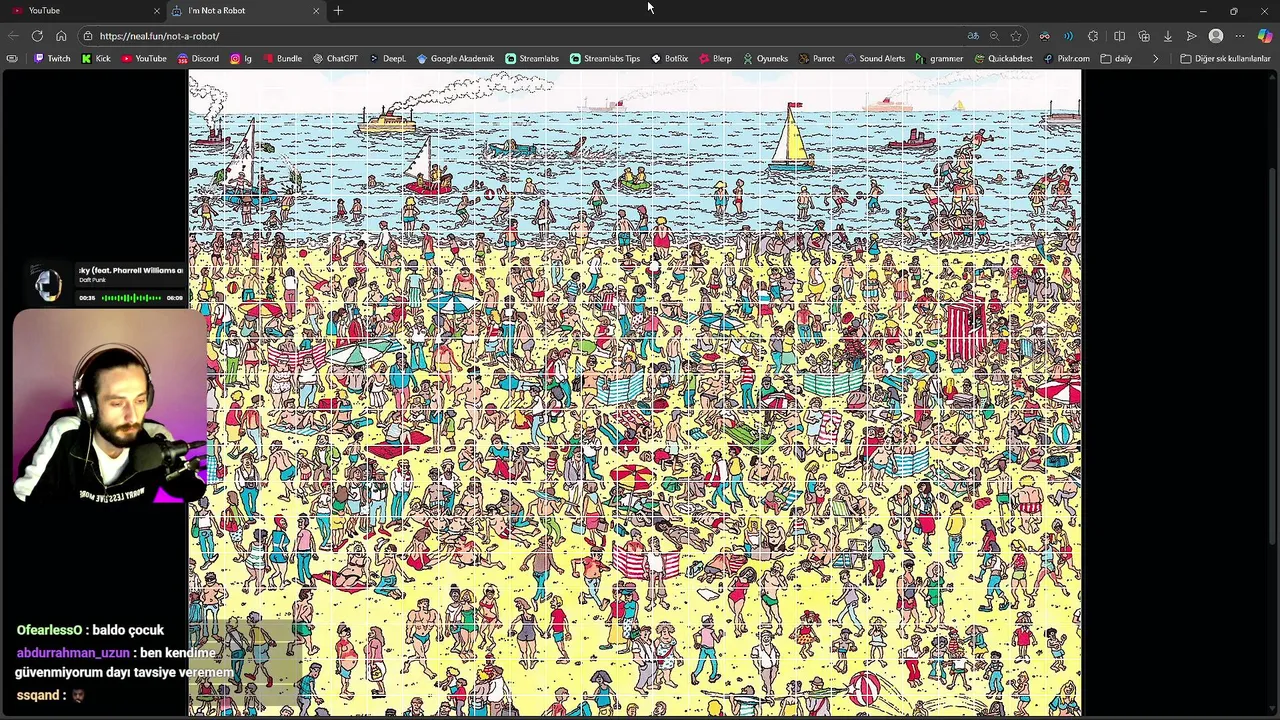The image size is (1280, 720).
Task: Open the Collections icon
Action: [x=1144, y=36]
